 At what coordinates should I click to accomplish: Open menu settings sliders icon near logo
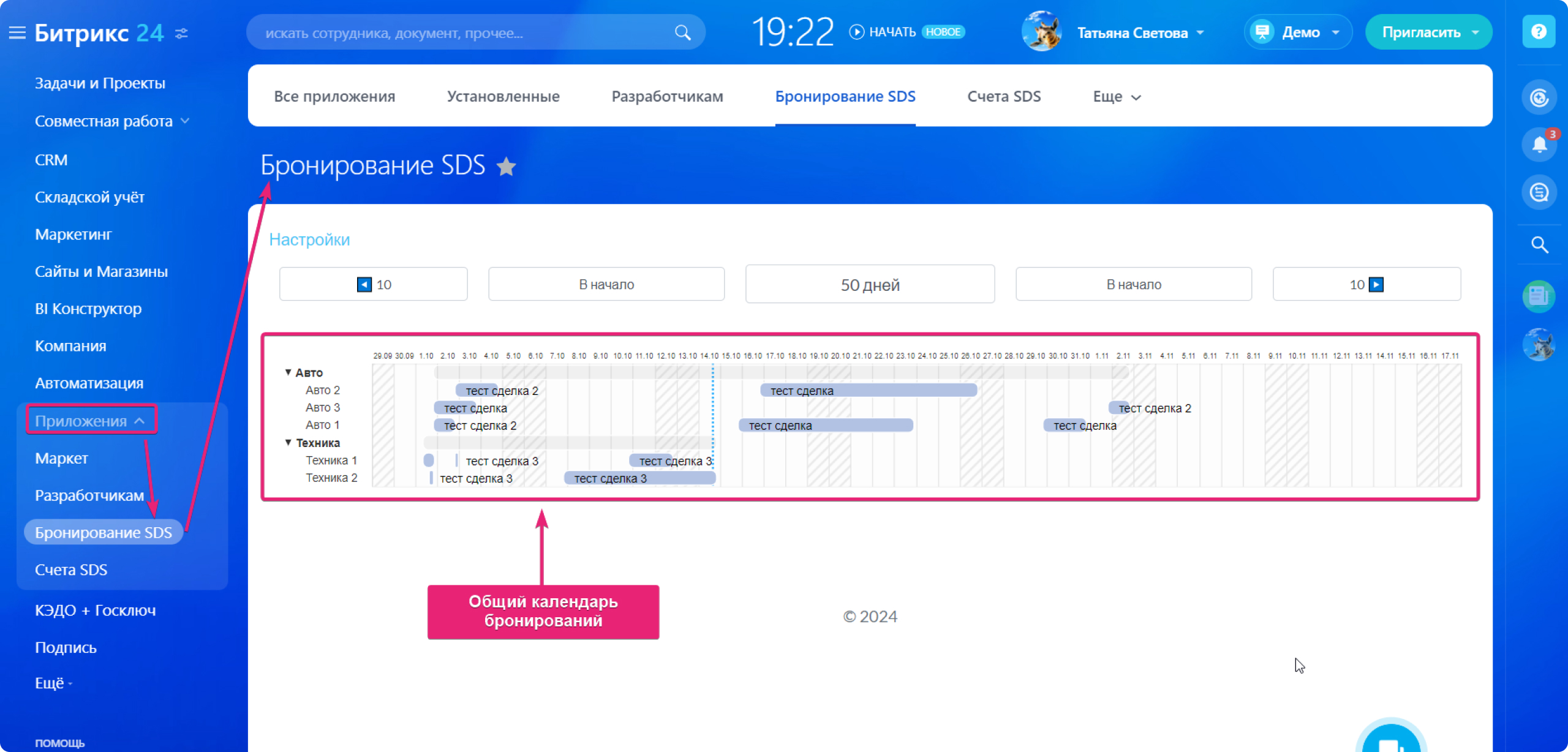pos(181,33)
